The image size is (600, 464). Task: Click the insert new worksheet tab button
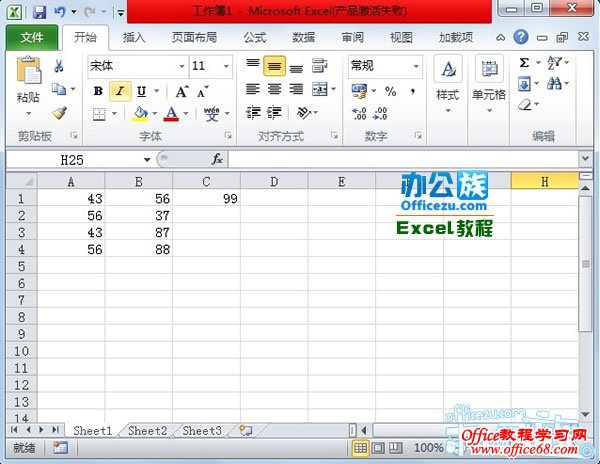[246, 430]
